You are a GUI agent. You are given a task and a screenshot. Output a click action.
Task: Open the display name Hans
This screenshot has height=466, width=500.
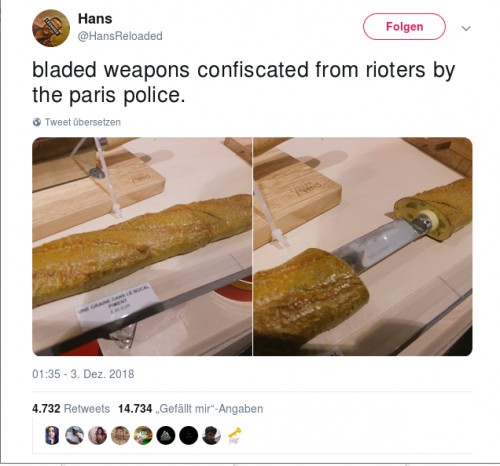pyautogui.click(x=95, y=19)
